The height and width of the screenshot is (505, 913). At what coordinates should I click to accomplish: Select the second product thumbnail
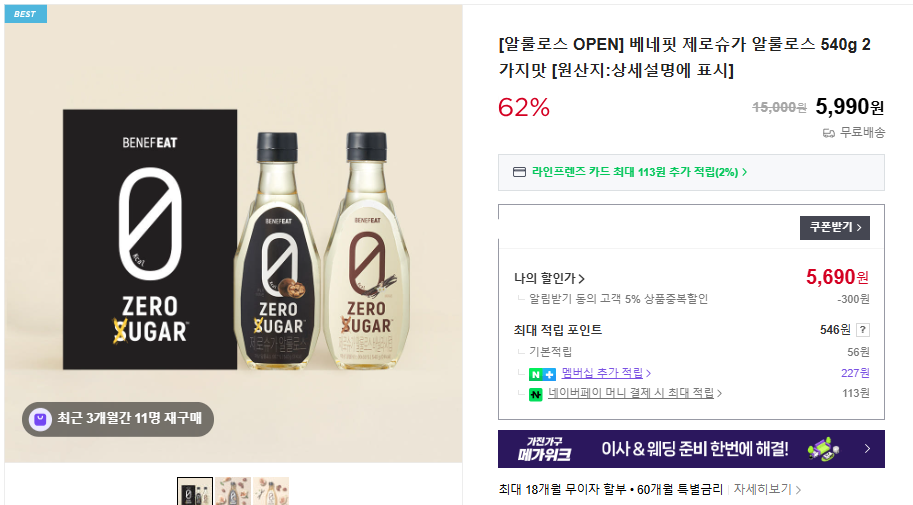[x=233, y=491]
